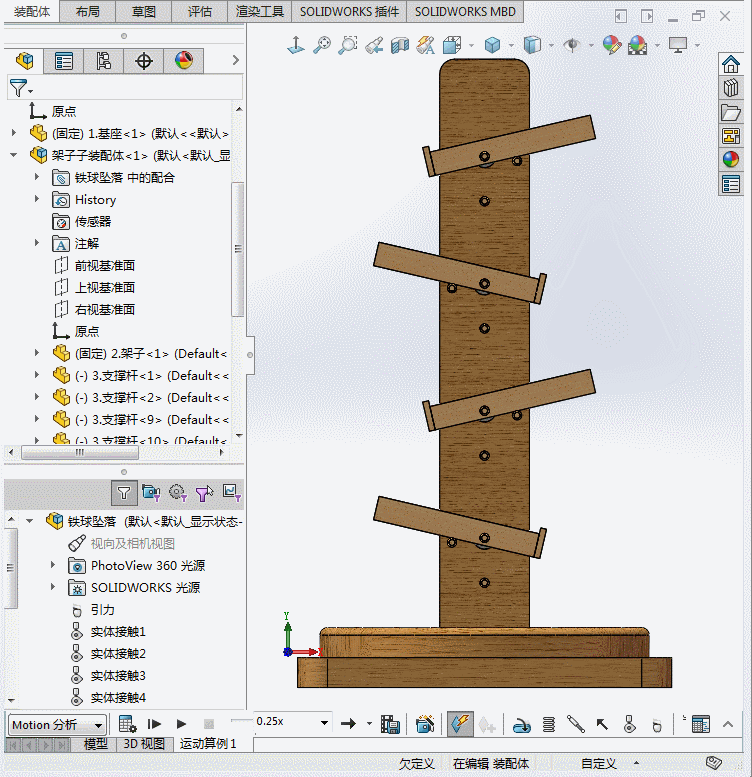Click the Apply Scene icon
The height and width of the screenshot is (777, 752).
click(x=638, y=45)
